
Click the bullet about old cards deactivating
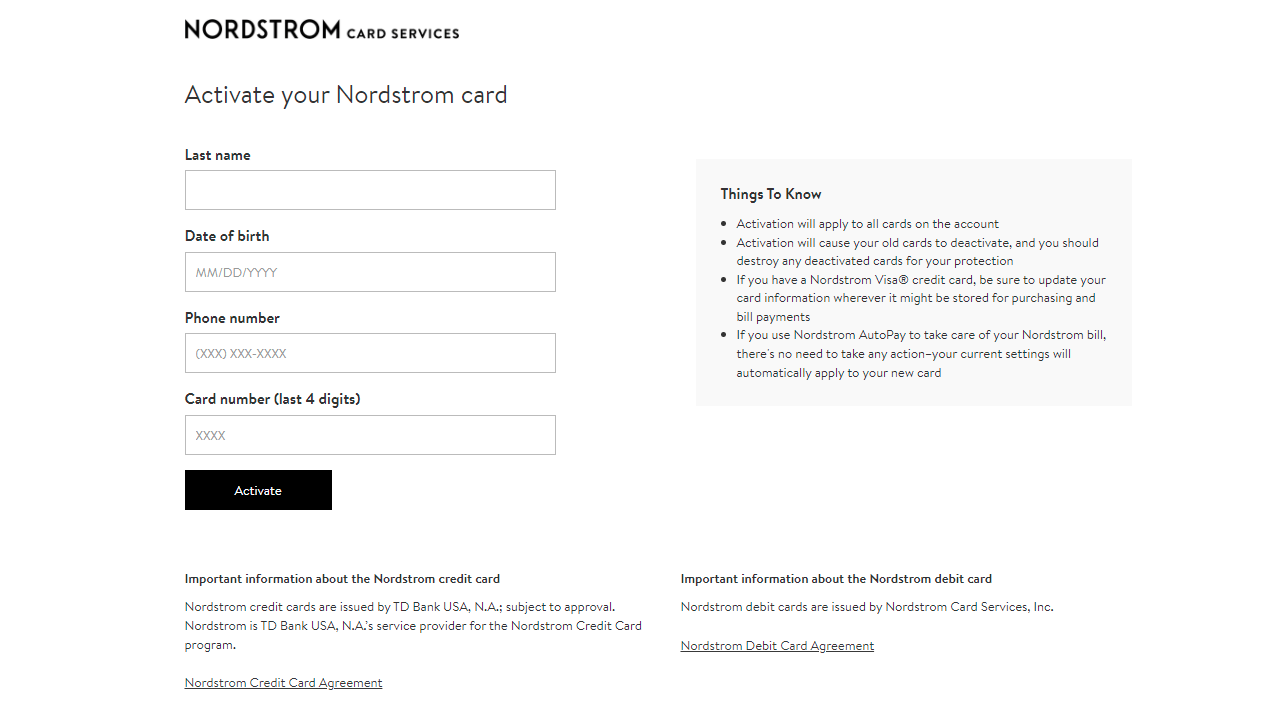(x=917, y=251)
